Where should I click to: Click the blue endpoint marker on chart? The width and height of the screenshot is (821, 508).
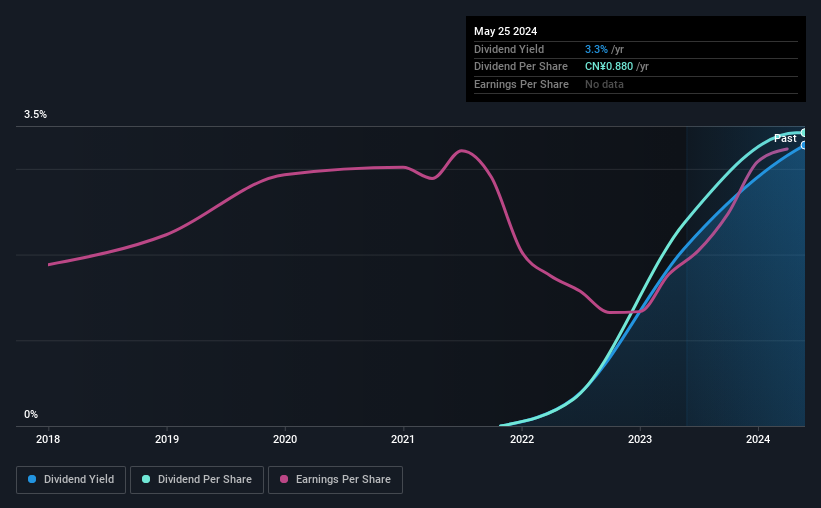click(804, 146)
